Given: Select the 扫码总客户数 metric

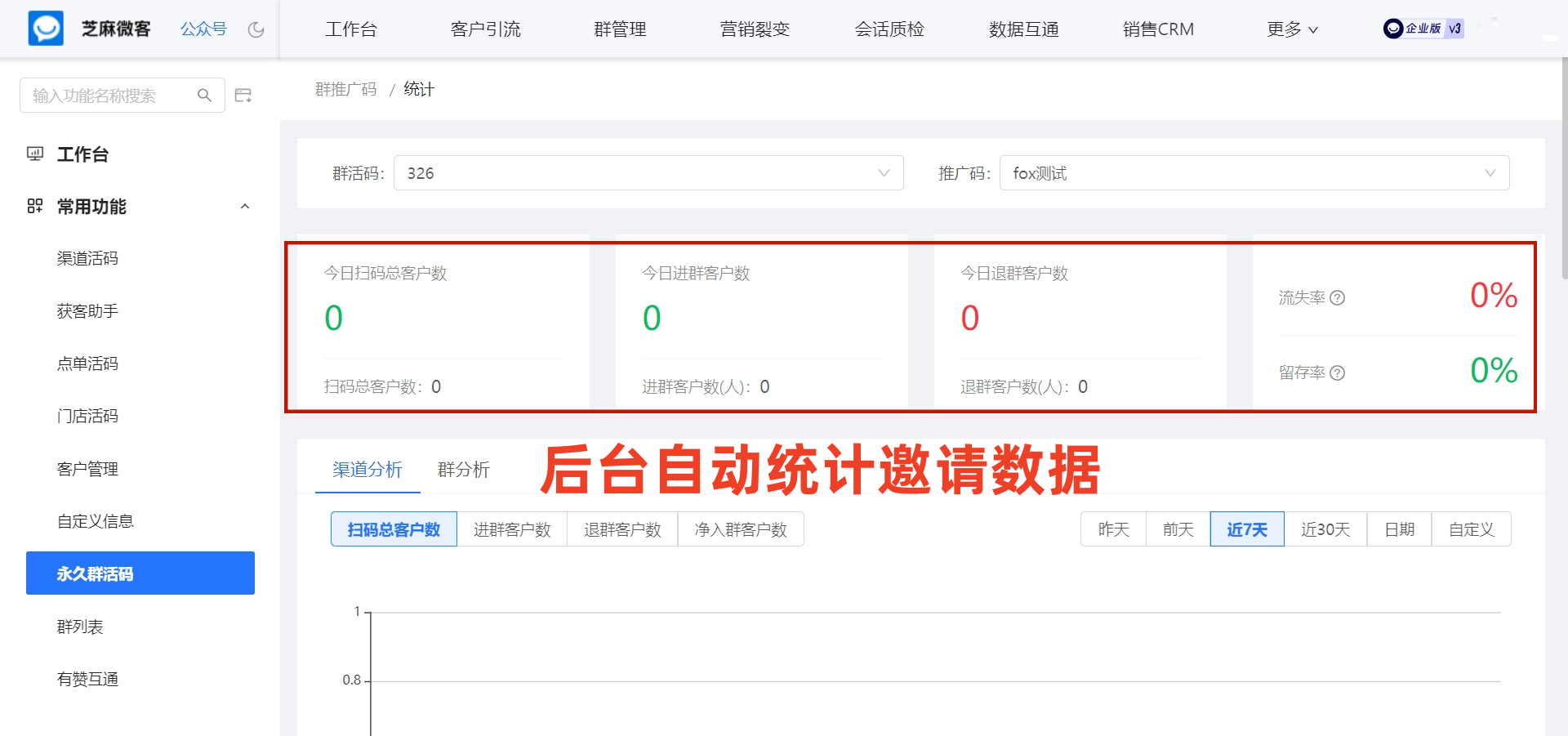Looking at the screenshot, I should tap(394, 529).
